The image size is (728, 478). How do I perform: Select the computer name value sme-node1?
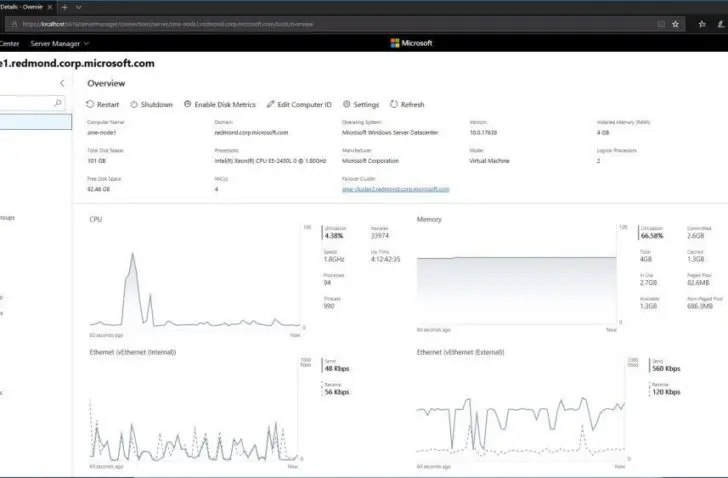[x=102, y=133]
